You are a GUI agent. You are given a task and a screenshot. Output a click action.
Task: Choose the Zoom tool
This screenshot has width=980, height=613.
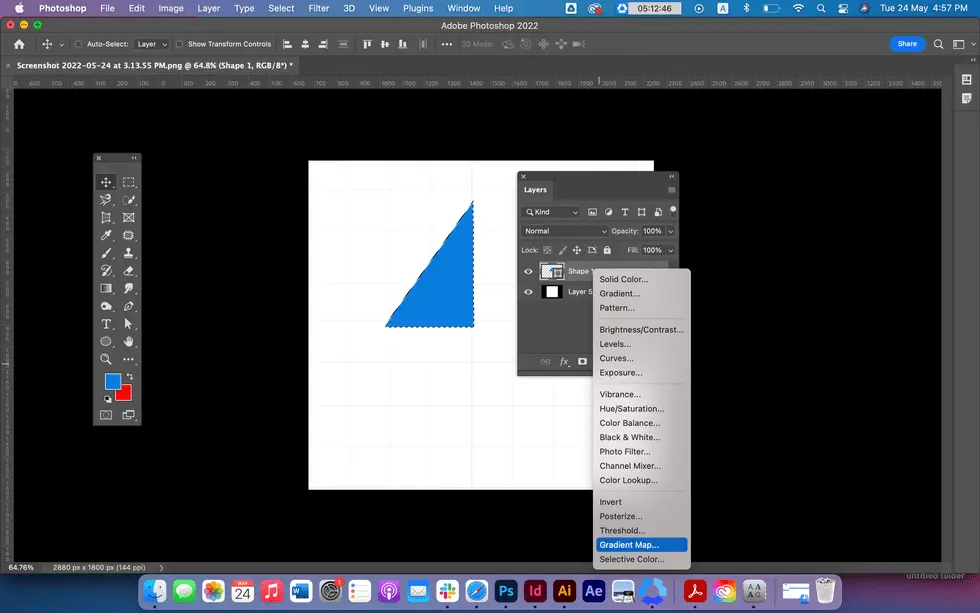(106, 359)
